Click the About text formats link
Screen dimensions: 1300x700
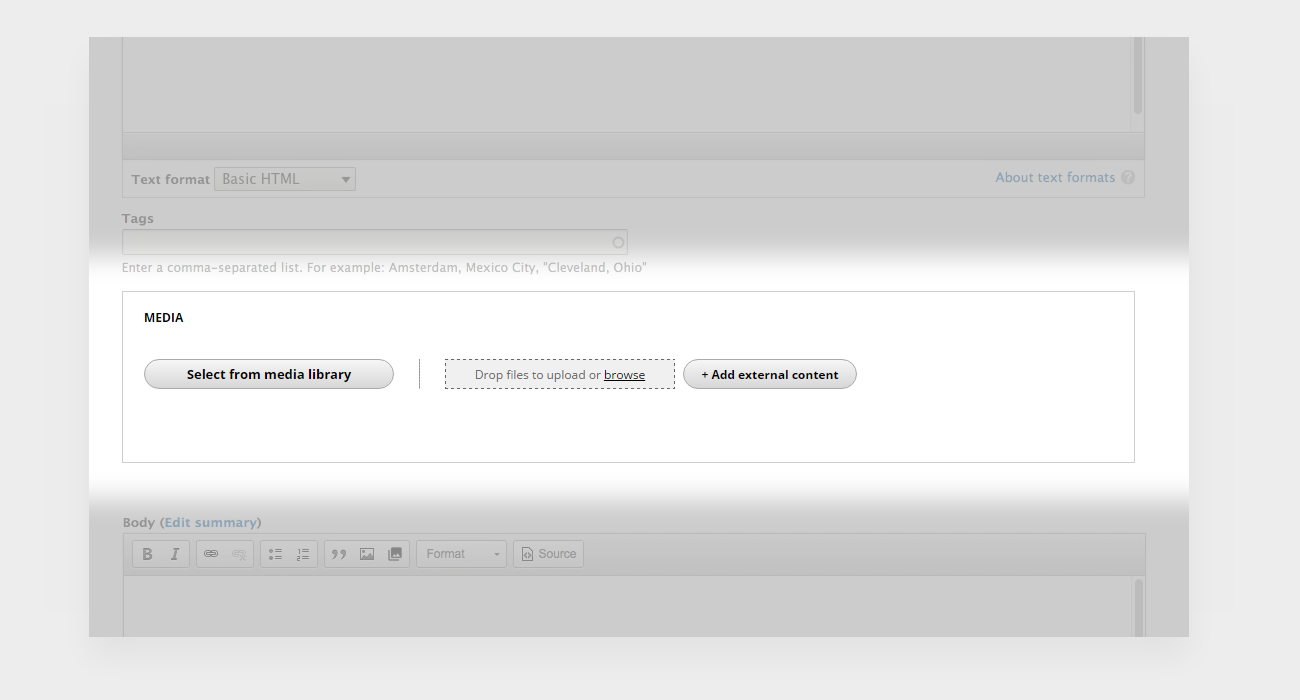click(1055, 177)
